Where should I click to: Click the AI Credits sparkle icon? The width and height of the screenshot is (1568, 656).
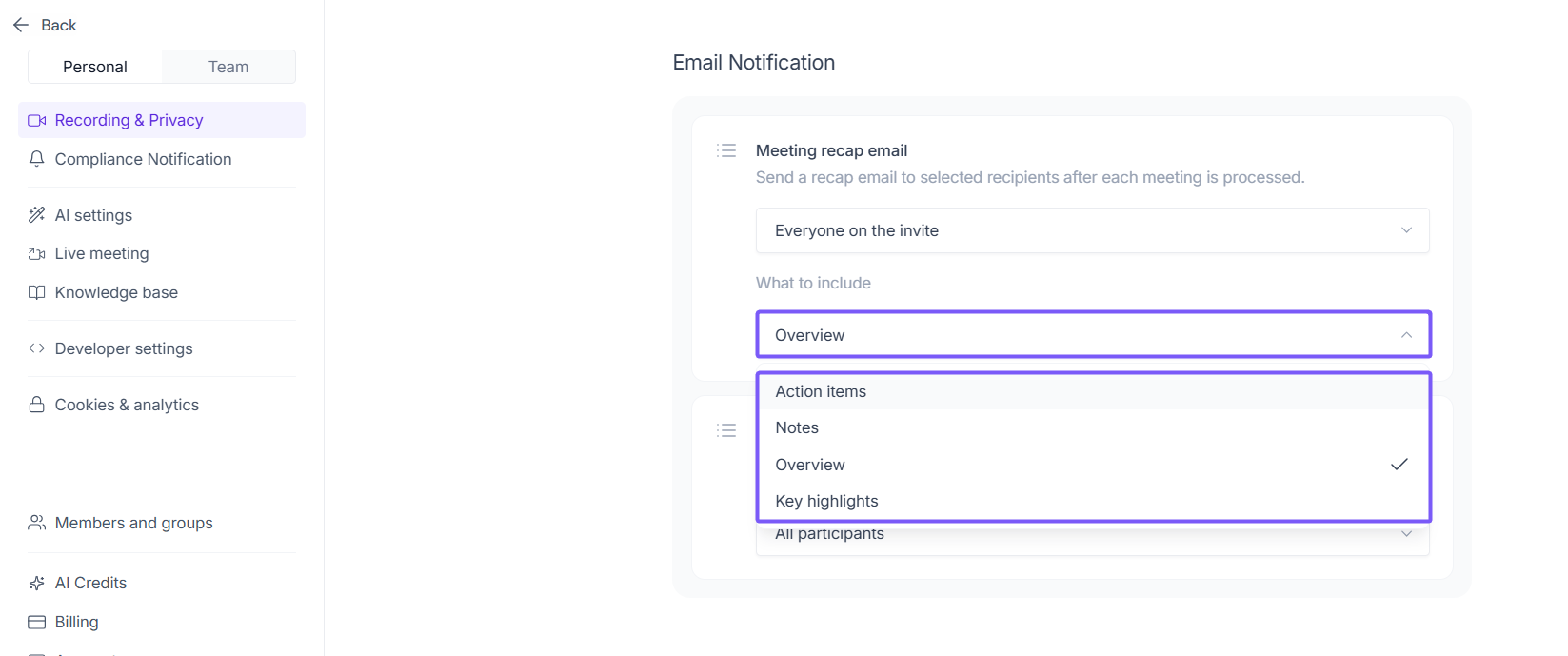pyautogui.click(x=37, y=583)
